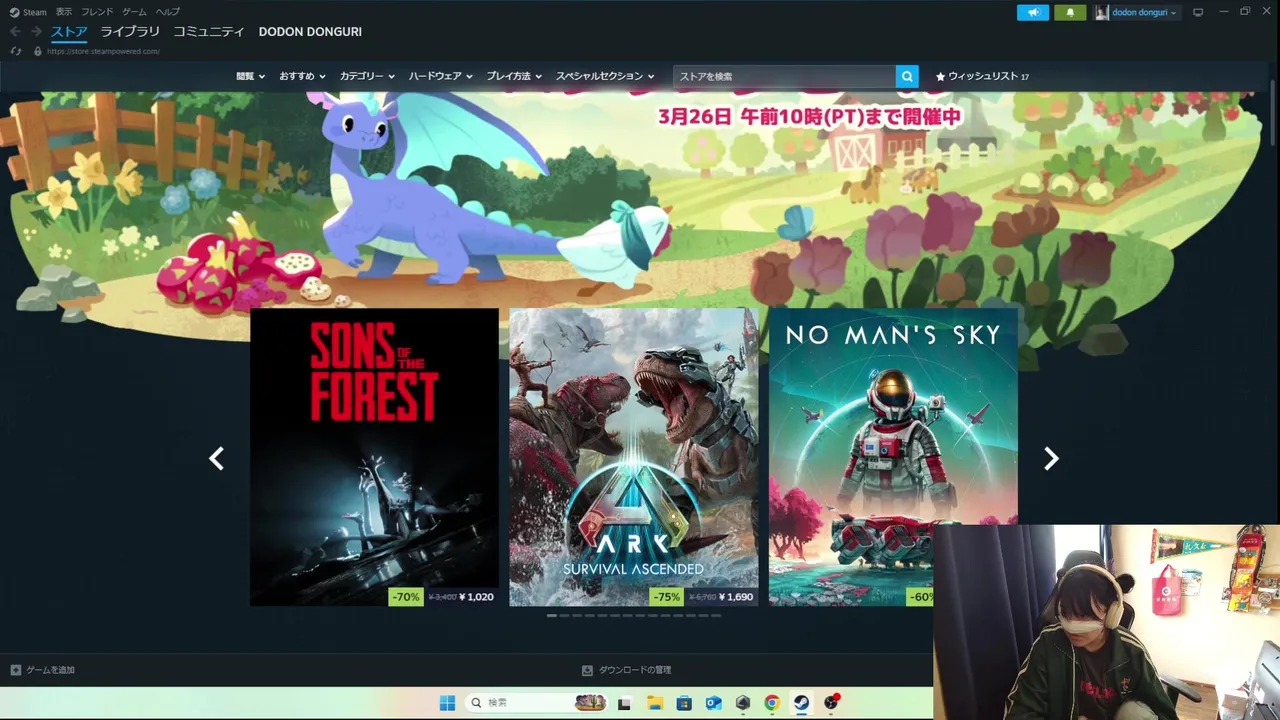Screen dimensions: 1280x720
Task: Go forward with the right navigation arrow
Action: point(36,32)
